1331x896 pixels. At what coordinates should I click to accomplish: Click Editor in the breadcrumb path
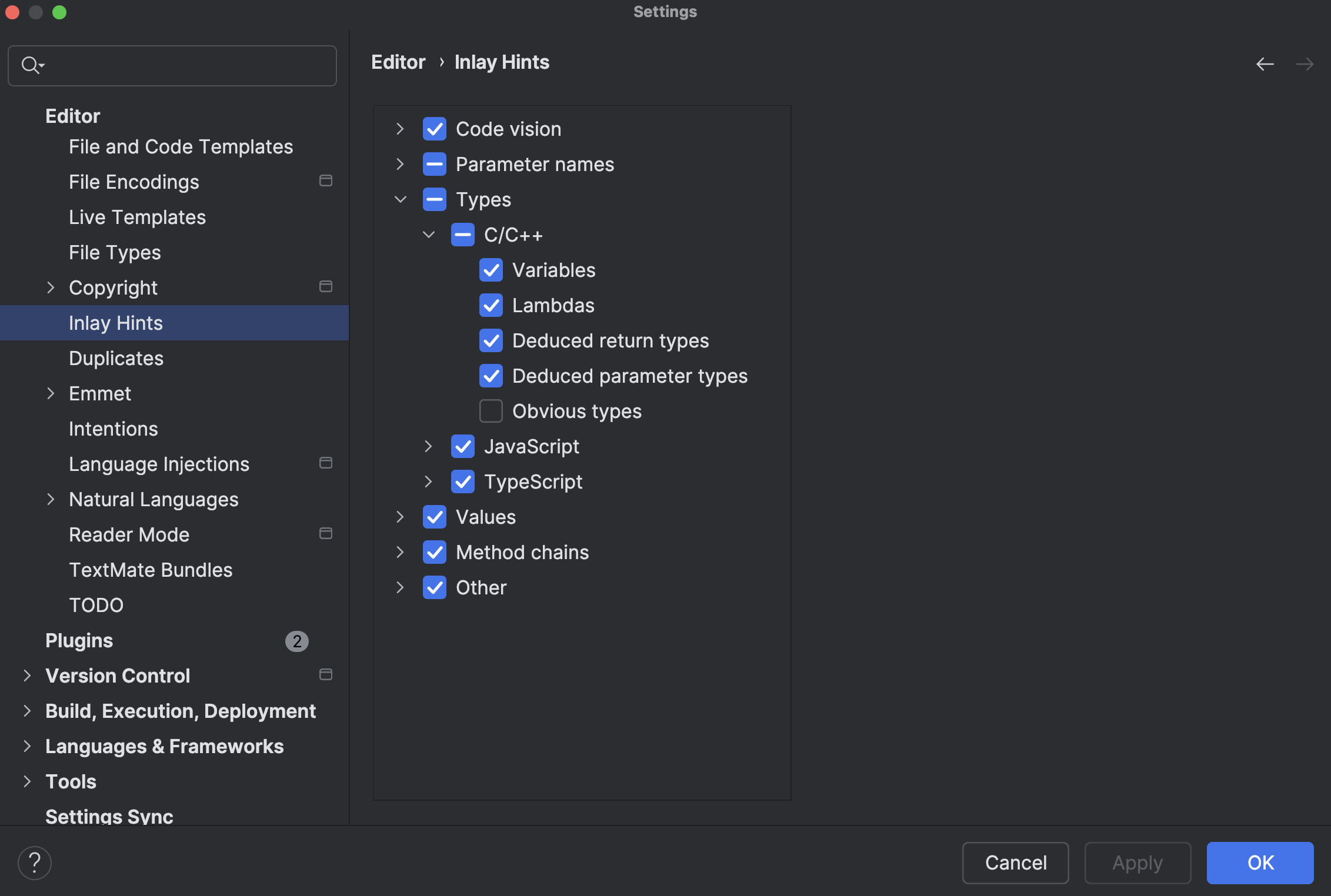click(x=398, y=62)
